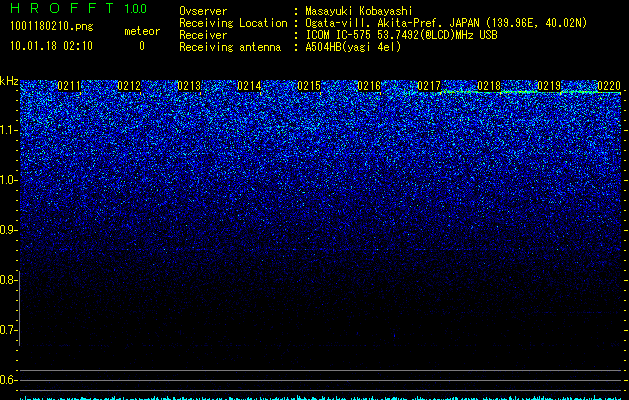Image resolution: width=629 pixels, height=400 pixels.
Task: Click the meteor count label
Action: tap(142, 31)
